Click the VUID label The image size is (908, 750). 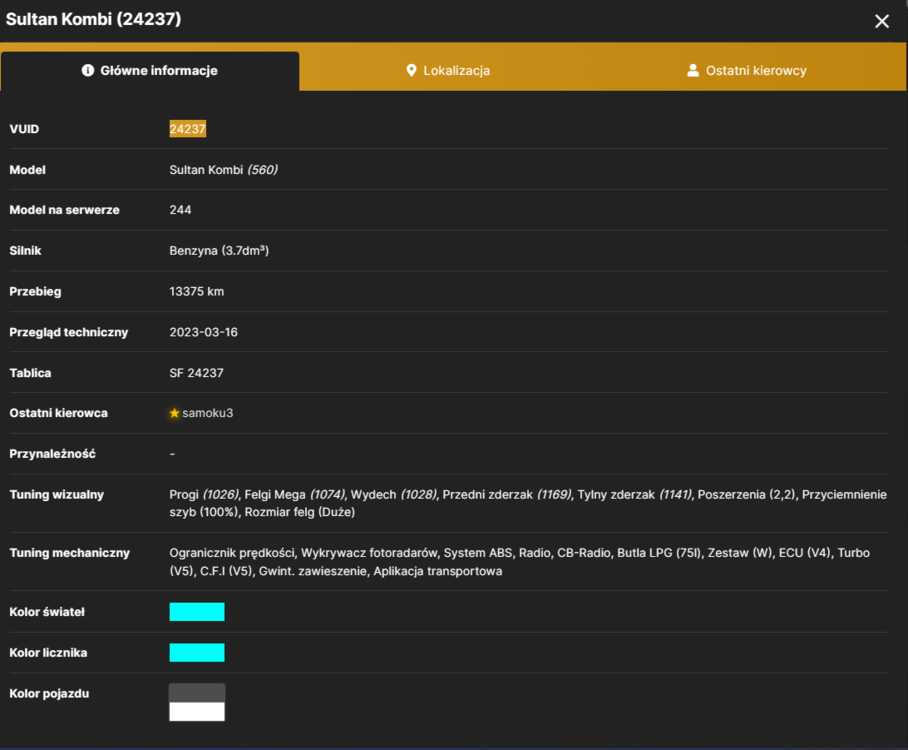[x=24, y=129]
